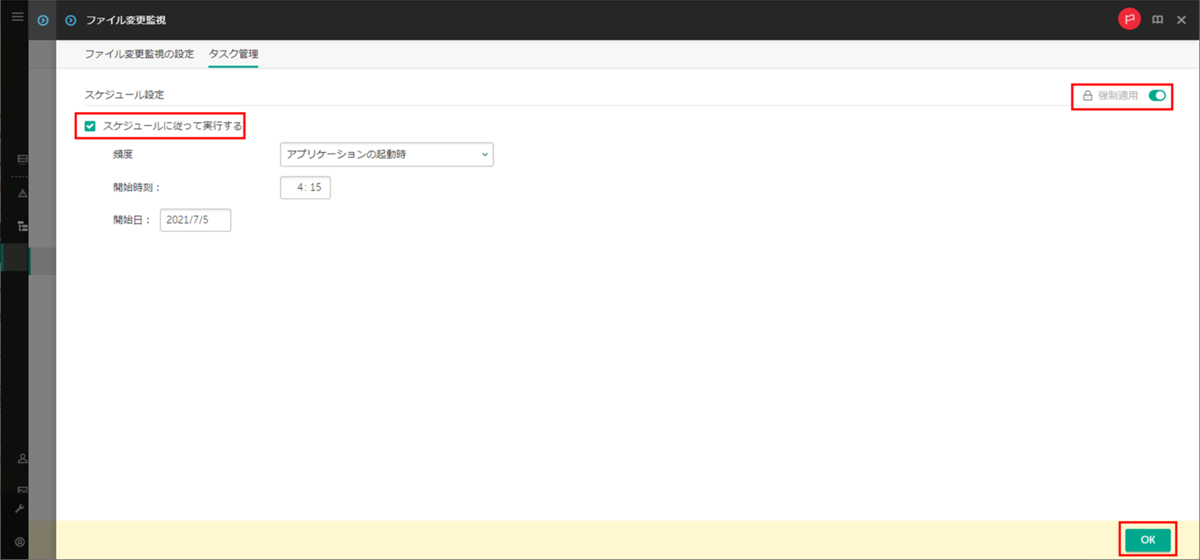Edit the 開始時刻 time field

305,187
